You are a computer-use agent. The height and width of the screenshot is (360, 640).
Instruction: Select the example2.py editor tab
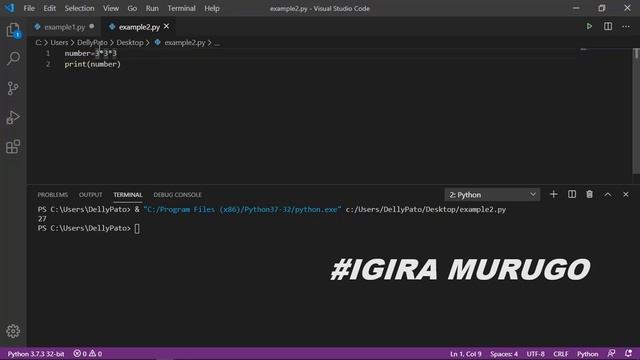[139, 27]
